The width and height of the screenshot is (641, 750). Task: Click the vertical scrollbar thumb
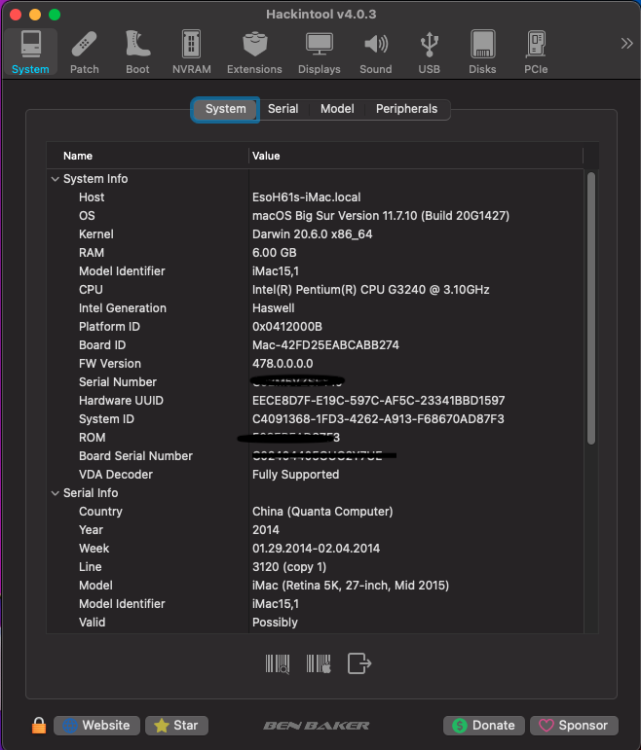[591, 308]
